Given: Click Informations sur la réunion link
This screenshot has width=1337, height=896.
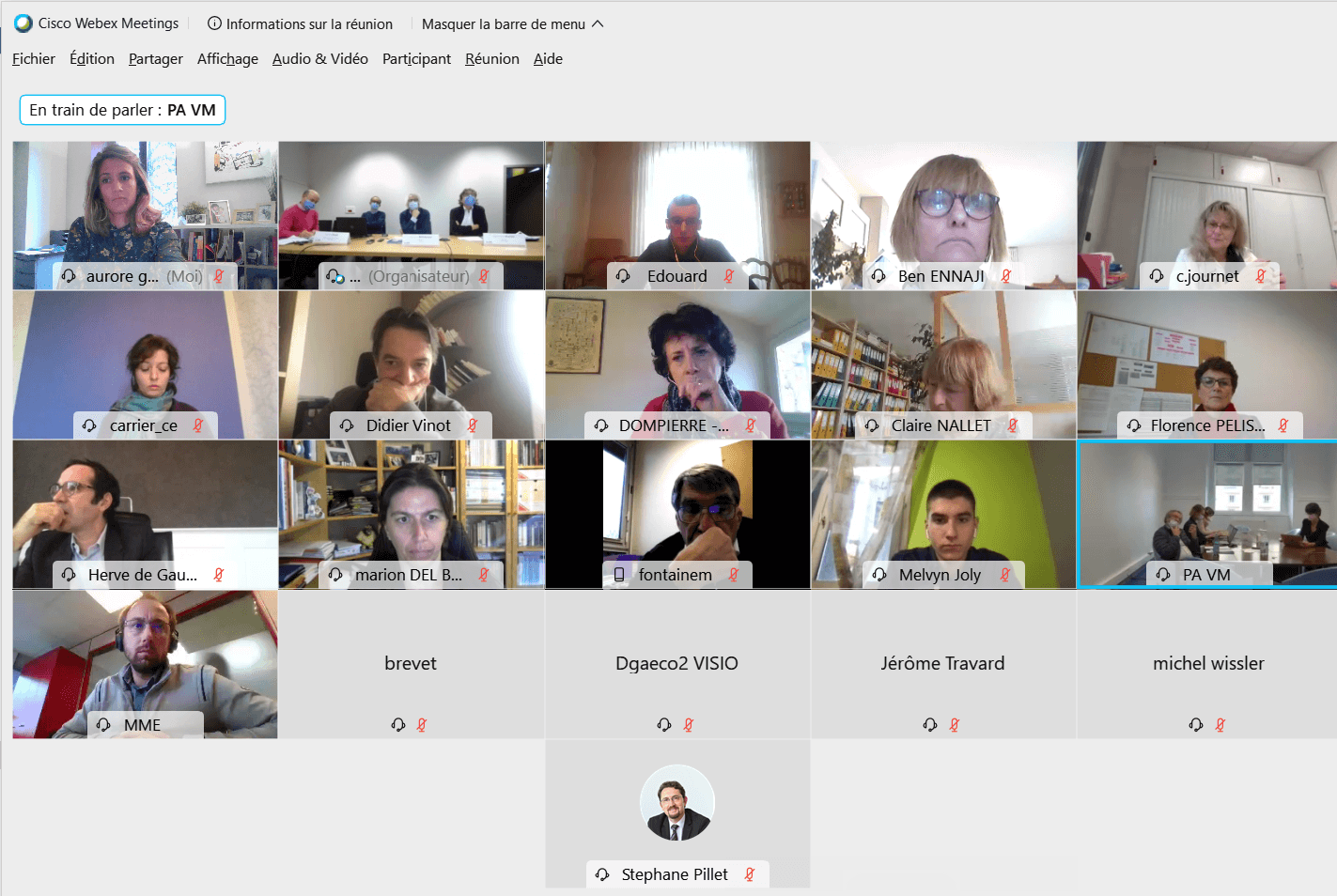Looking at the screenshot, I should [309, 23].
